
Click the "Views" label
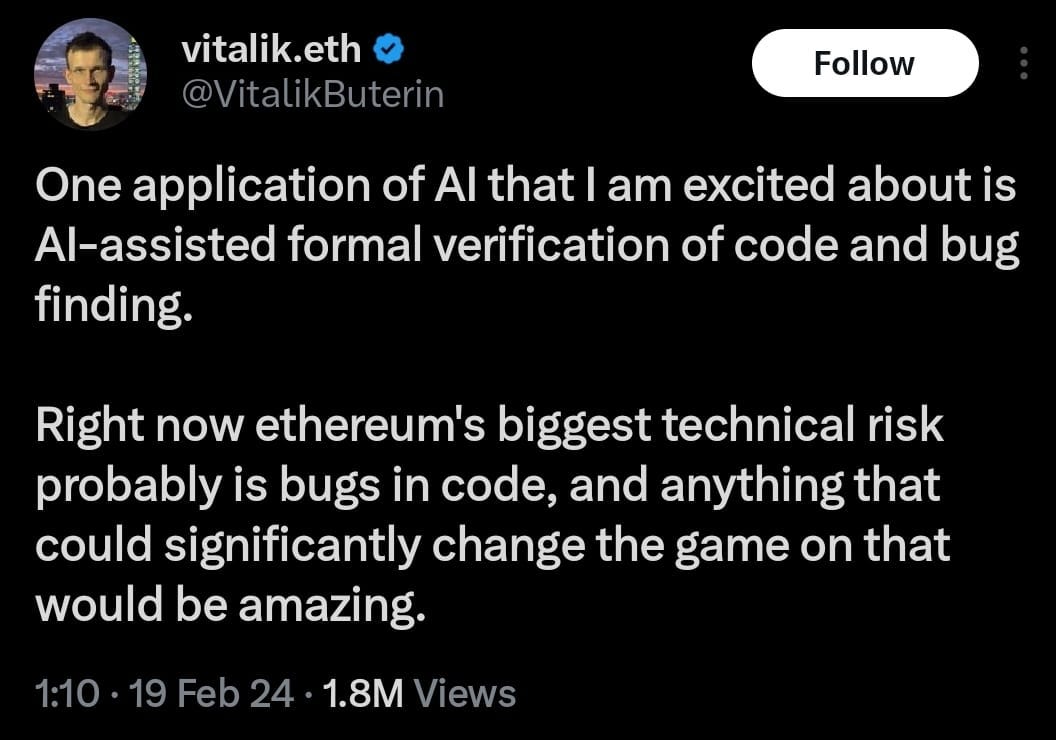pos(464,692)
